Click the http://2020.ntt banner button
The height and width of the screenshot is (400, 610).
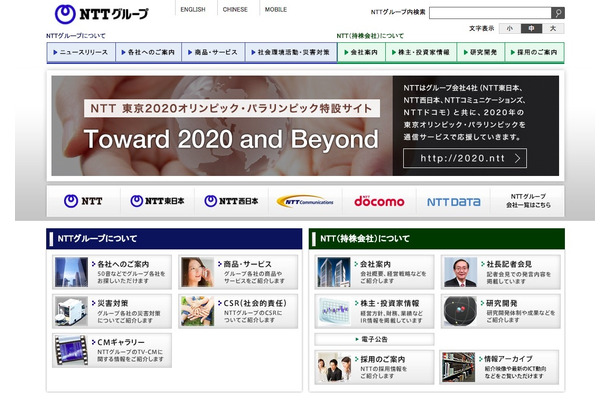(465, 158)
